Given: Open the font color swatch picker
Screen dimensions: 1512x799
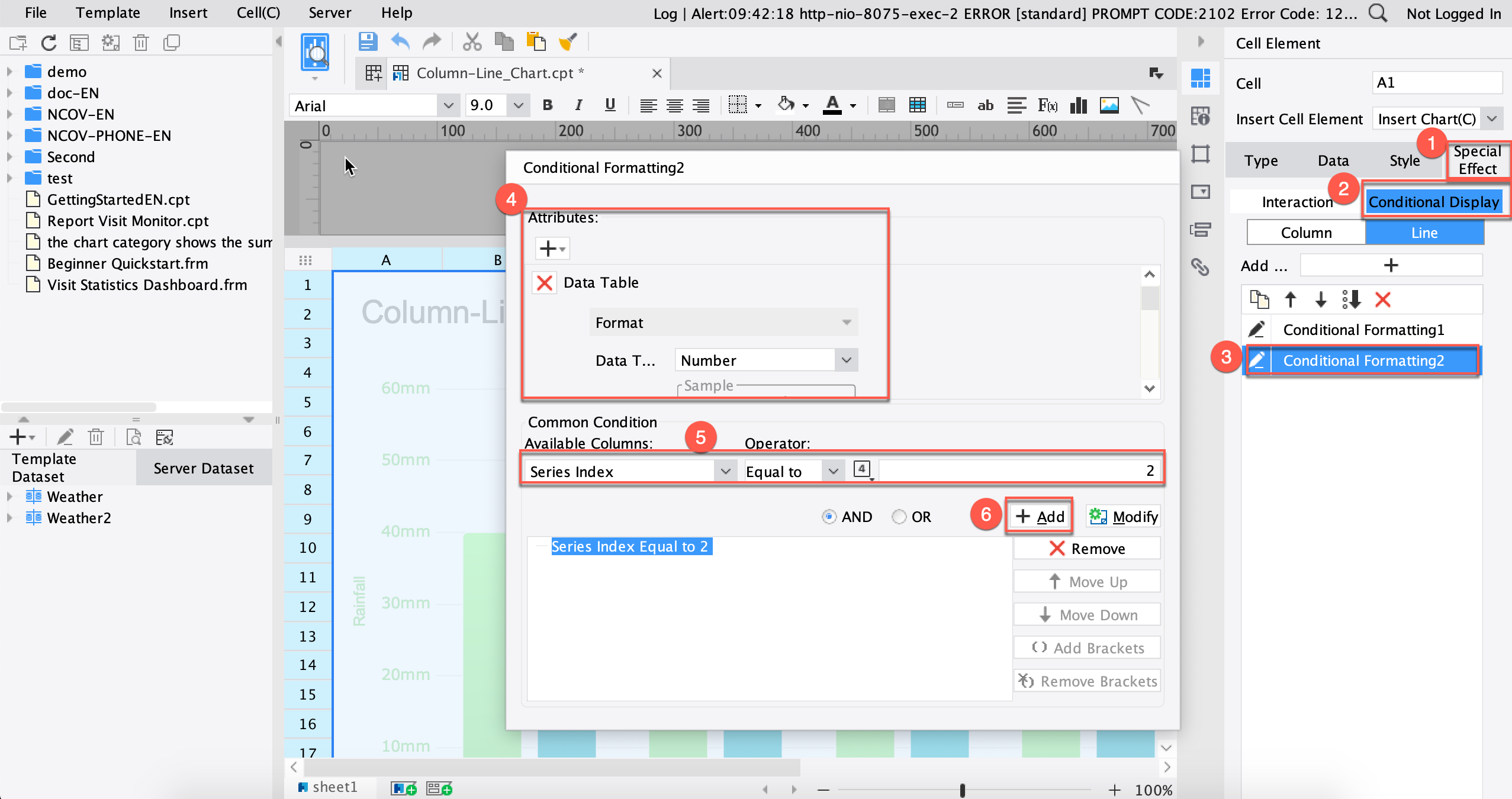Looking at the screenshot, I should [851, 105].
